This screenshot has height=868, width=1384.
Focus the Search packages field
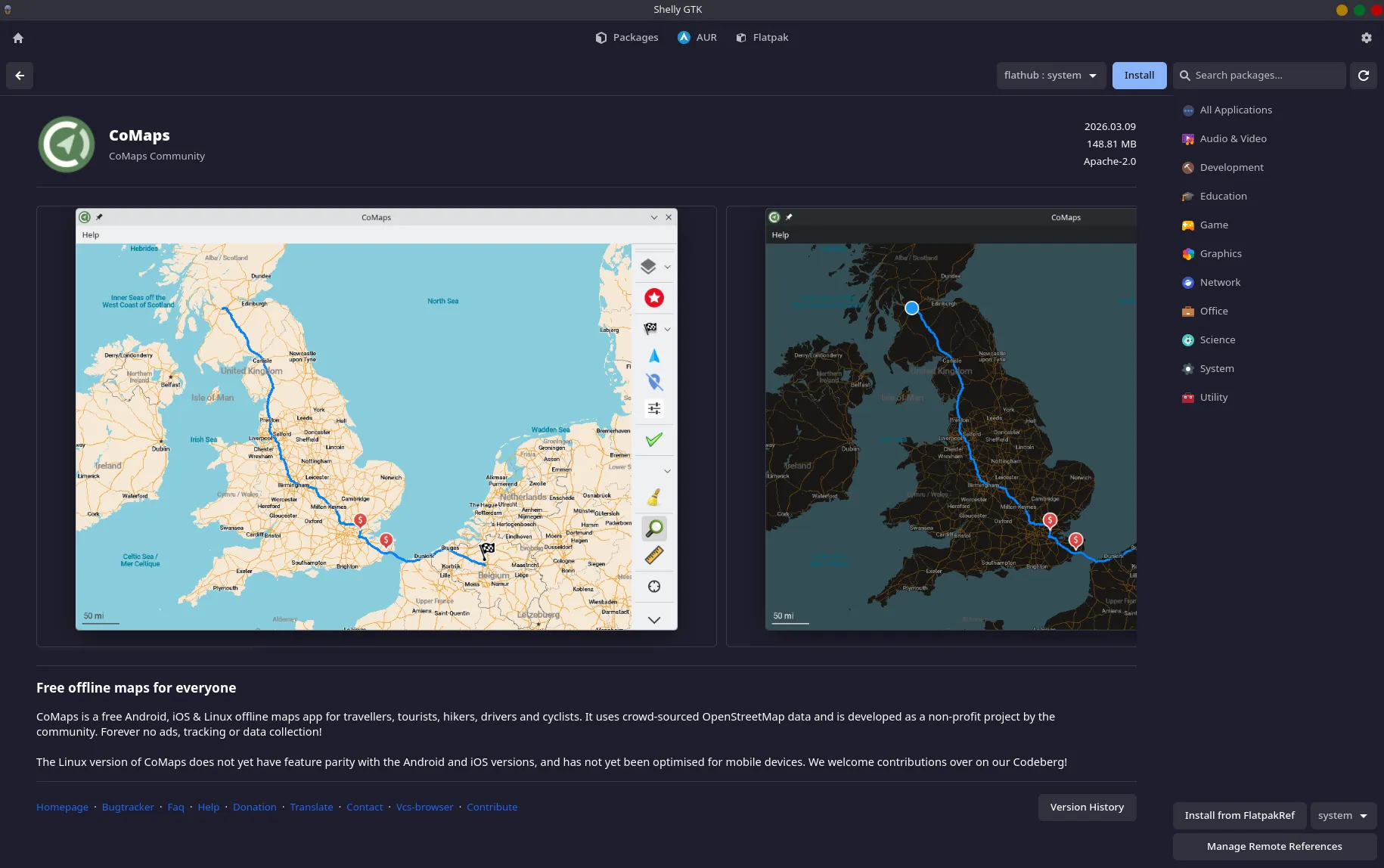(1260, 76)
